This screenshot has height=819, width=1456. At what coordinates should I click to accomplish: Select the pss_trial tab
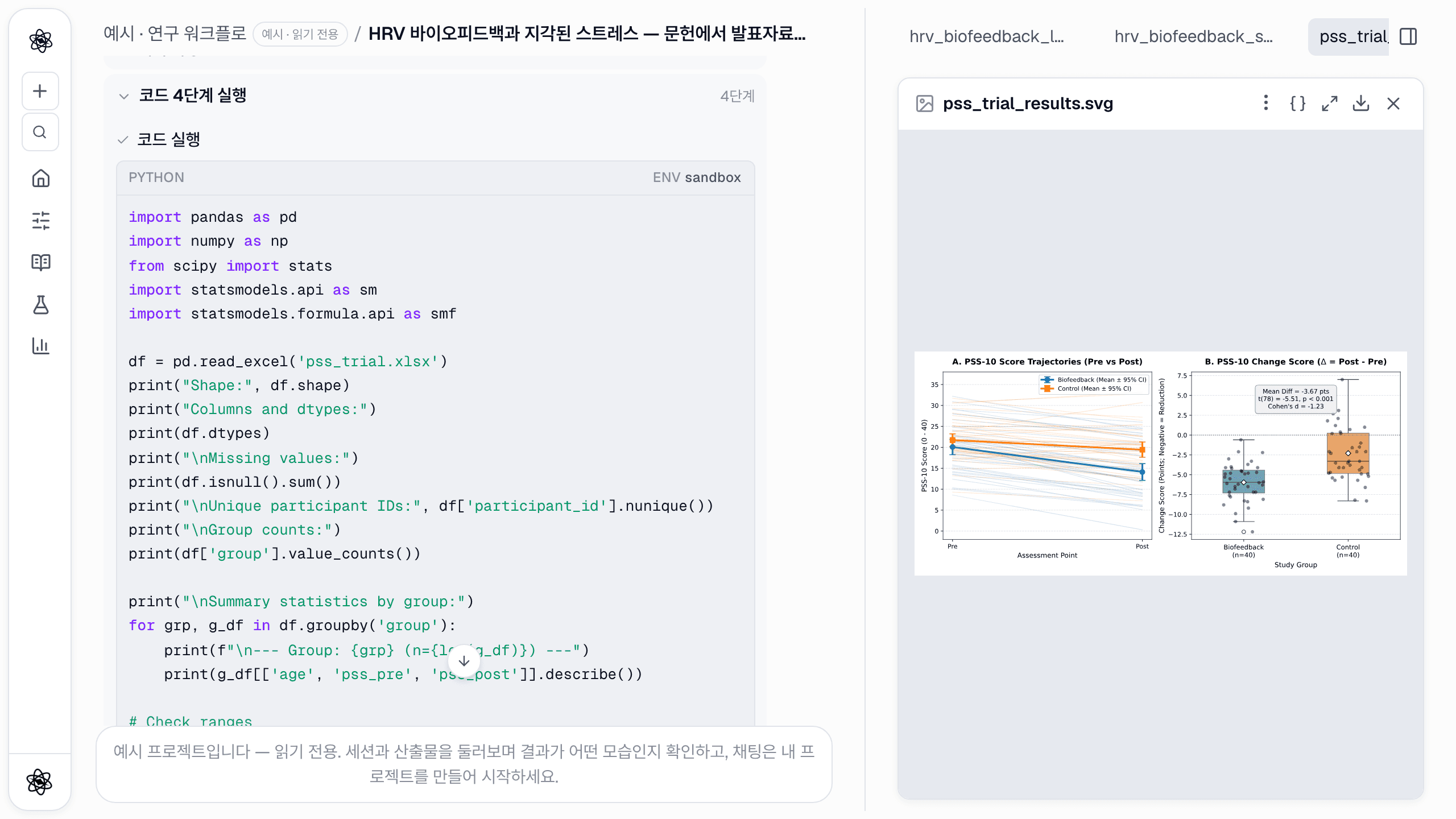(x=1349, y=36)
